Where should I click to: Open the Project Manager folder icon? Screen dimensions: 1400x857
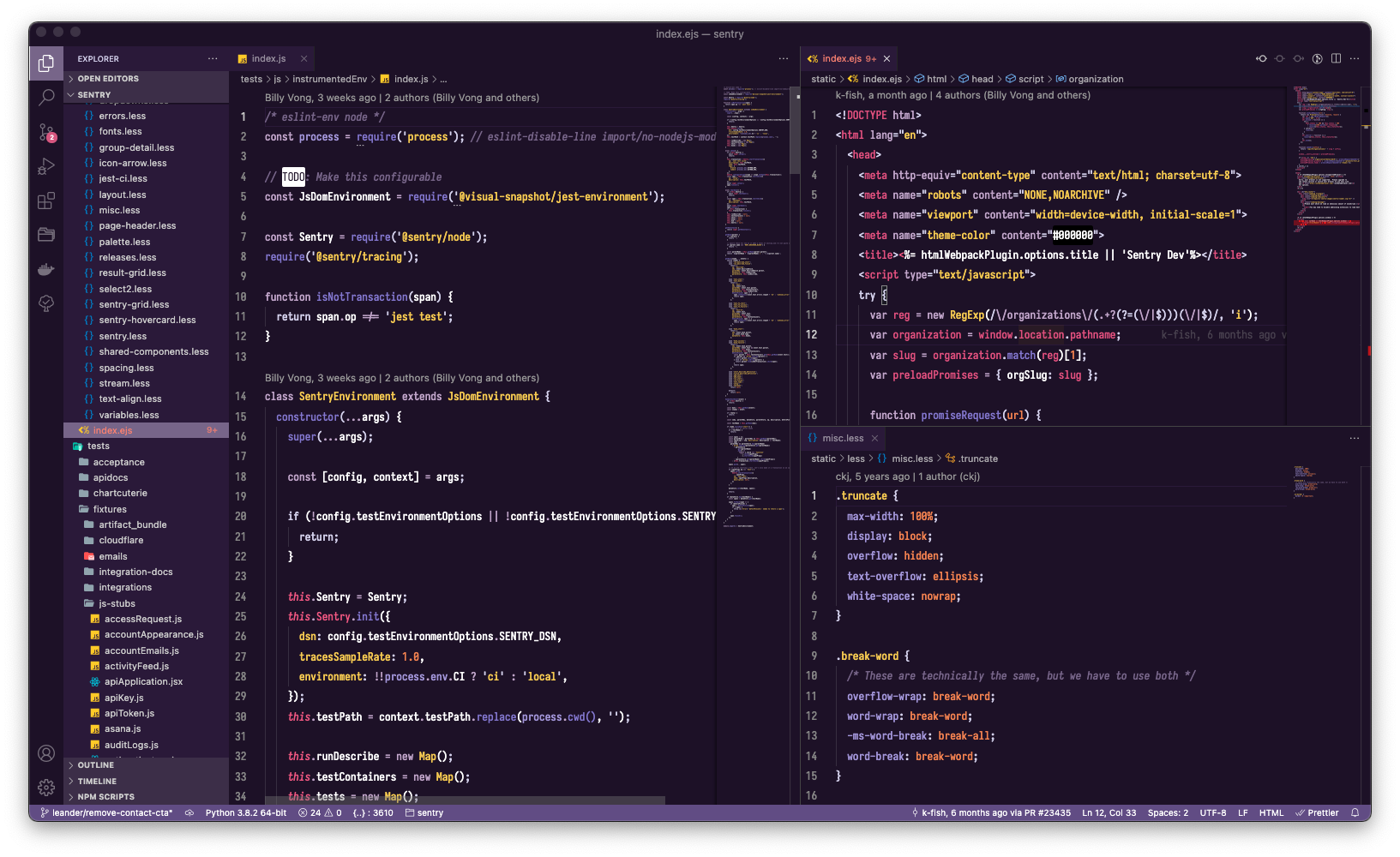pyautogui.click(x=46, y=235)
